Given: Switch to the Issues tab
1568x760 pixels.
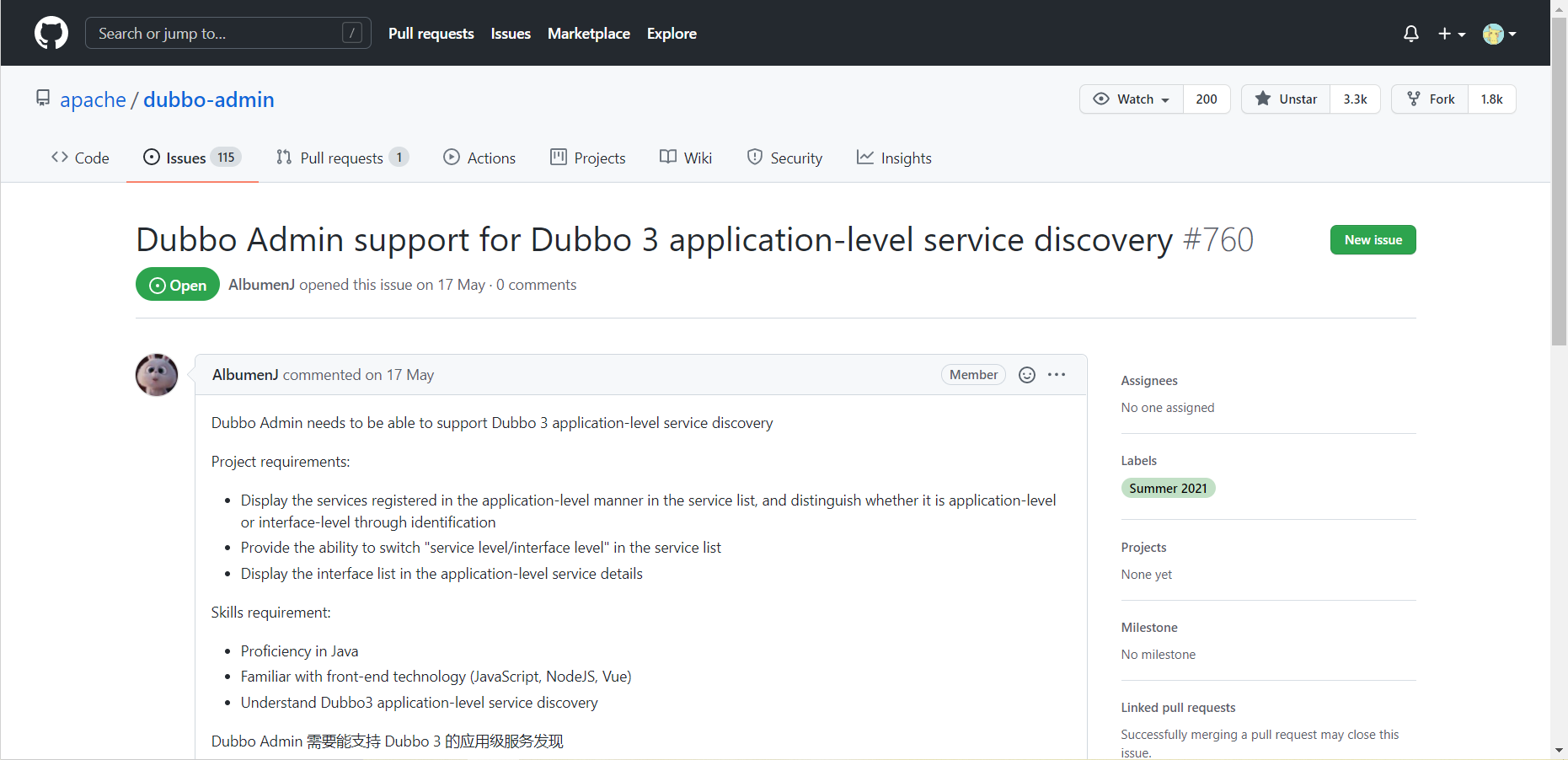Looking at the screenshot, I should 192,158.
